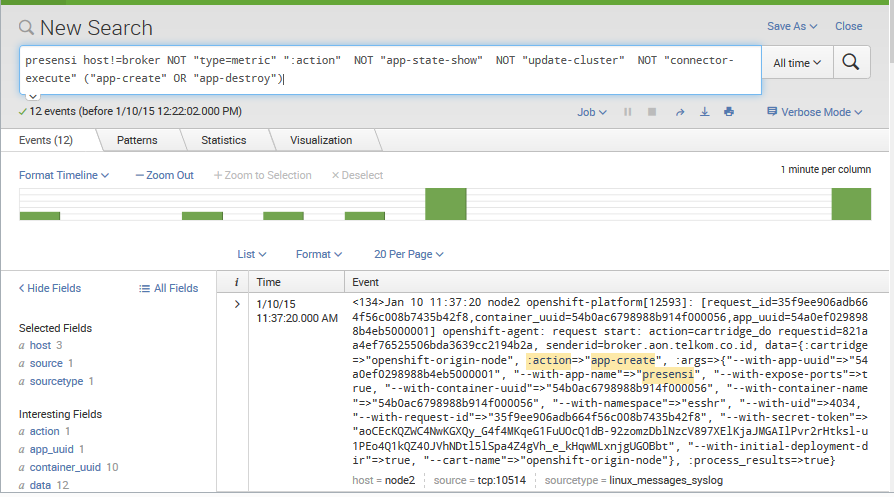894x497 pixels.
Task: Expand the 11:37:20 event row
Action: 237,304
